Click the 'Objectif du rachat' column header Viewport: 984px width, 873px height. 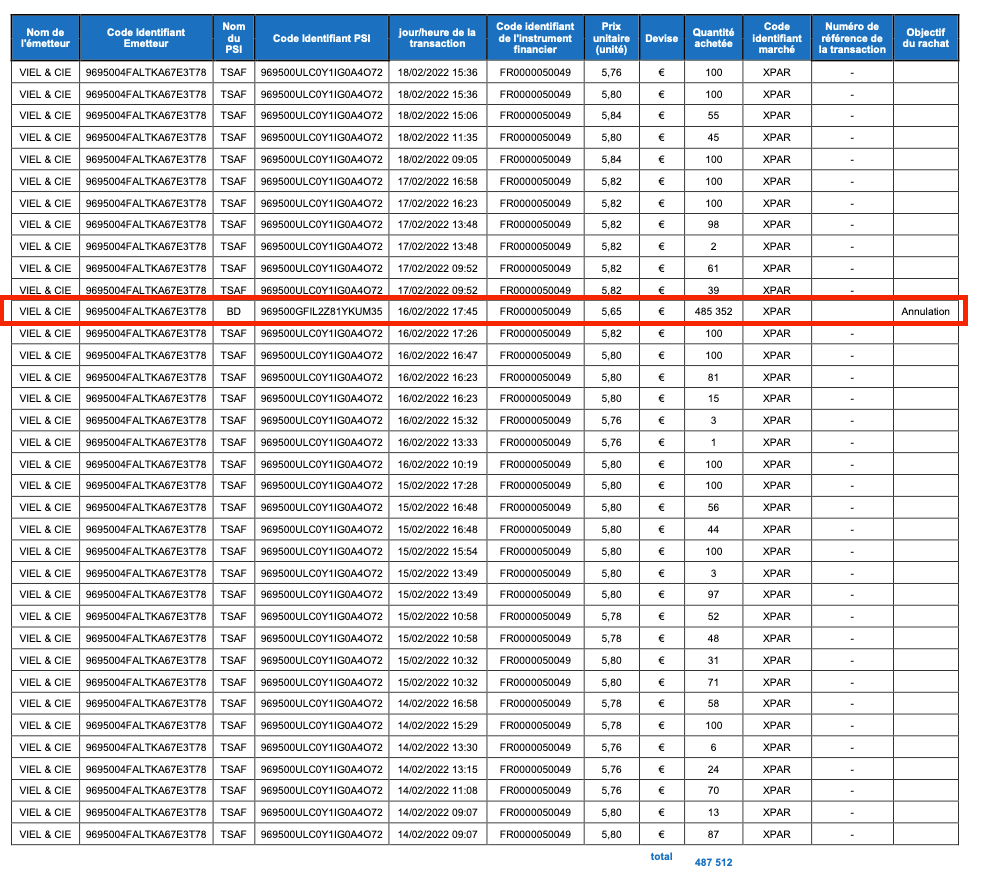pos(925,38)
